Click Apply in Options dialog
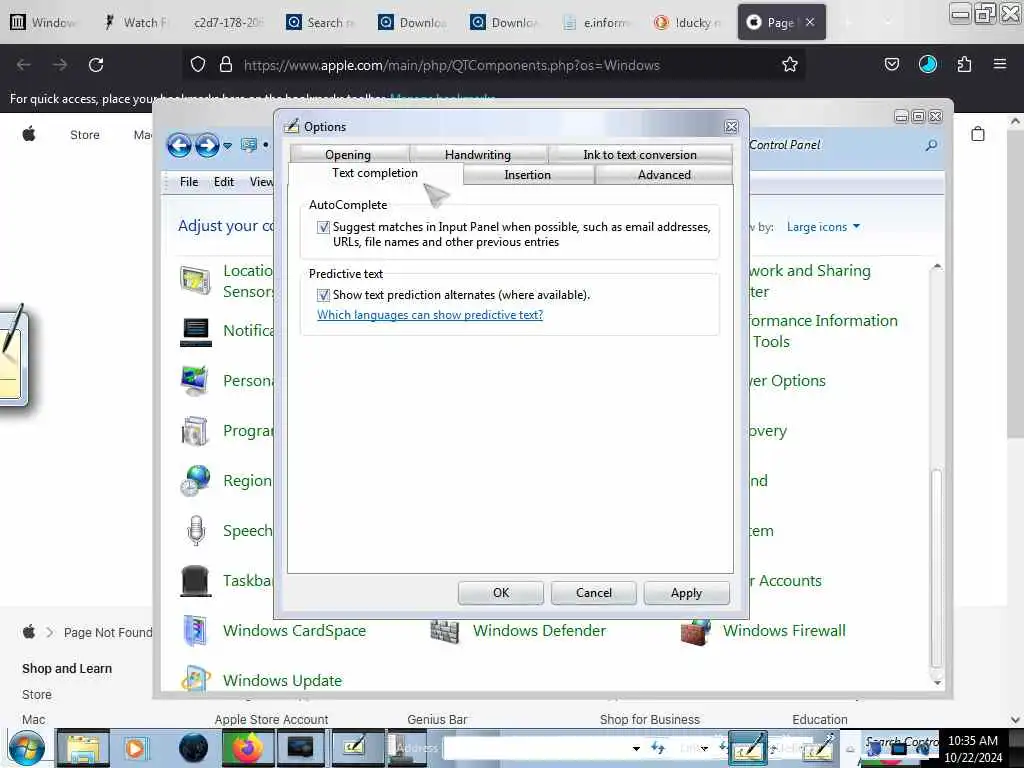1024x768 pixels. click(686, 593)
